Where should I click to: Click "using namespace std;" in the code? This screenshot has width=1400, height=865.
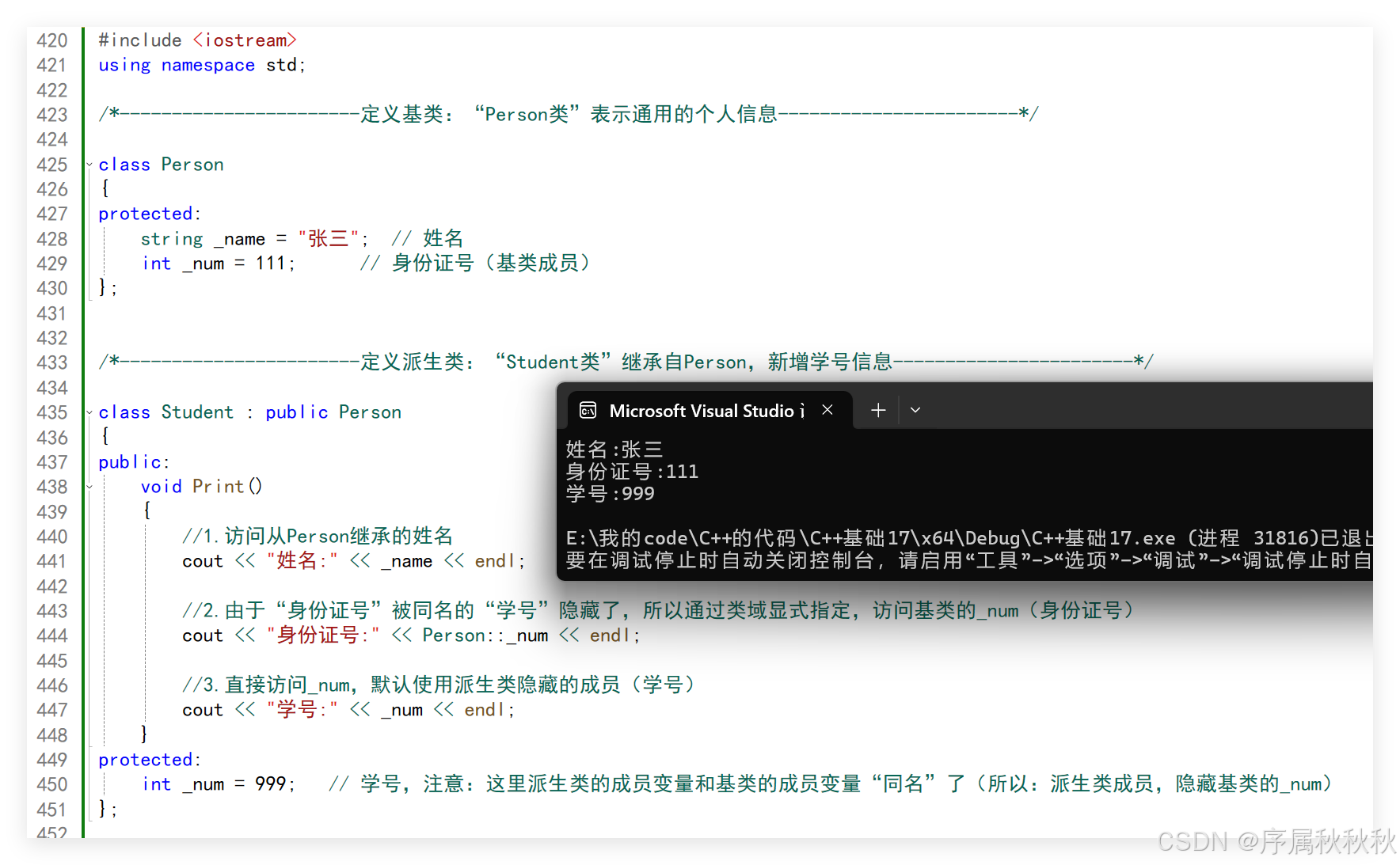(202, 65)
